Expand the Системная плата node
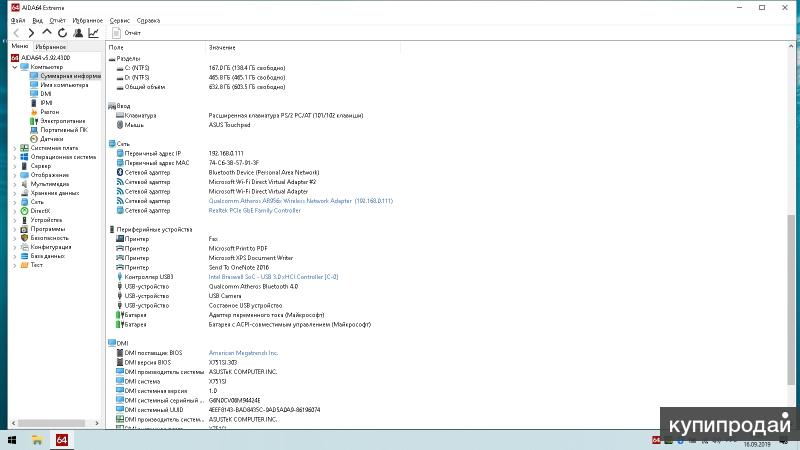The height and width of the screenshot is (450, 800). (15, 148)
